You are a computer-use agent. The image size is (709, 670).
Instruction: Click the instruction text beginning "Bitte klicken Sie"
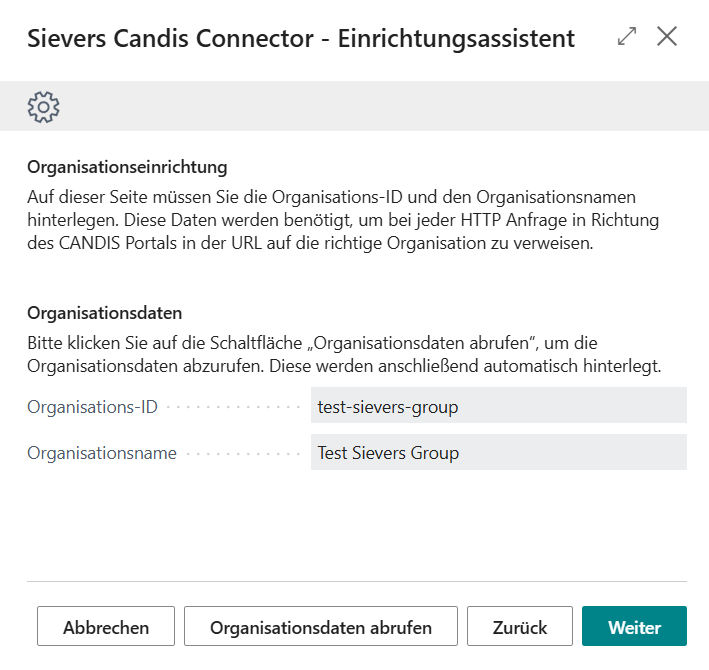coord(345,354)
